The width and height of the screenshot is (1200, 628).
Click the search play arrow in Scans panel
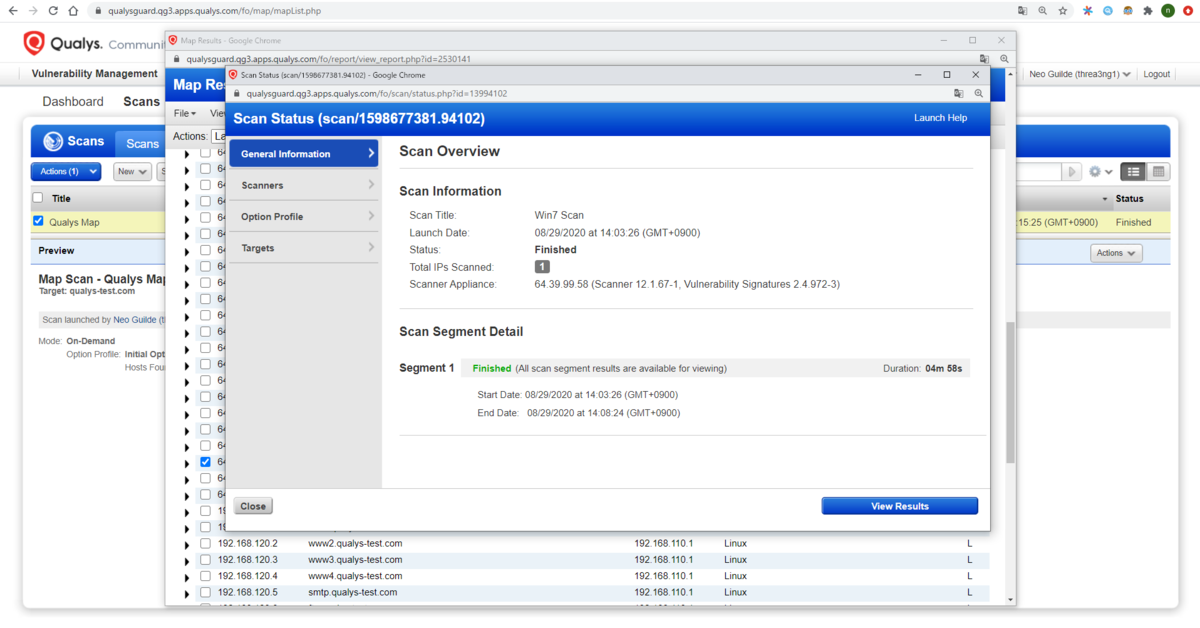point(1073,172)
